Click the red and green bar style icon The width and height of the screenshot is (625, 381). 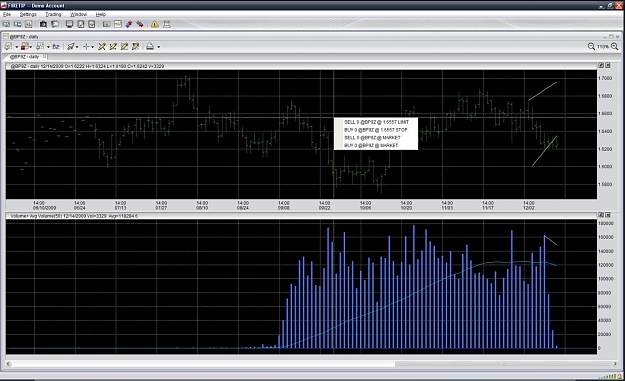coord(25,47)
